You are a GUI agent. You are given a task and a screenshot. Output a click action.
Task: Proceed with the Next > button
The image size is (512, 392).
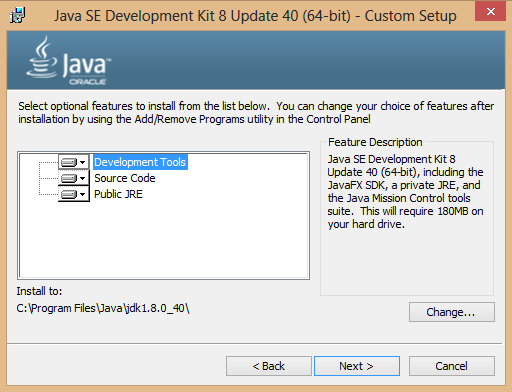coord(357,366)
